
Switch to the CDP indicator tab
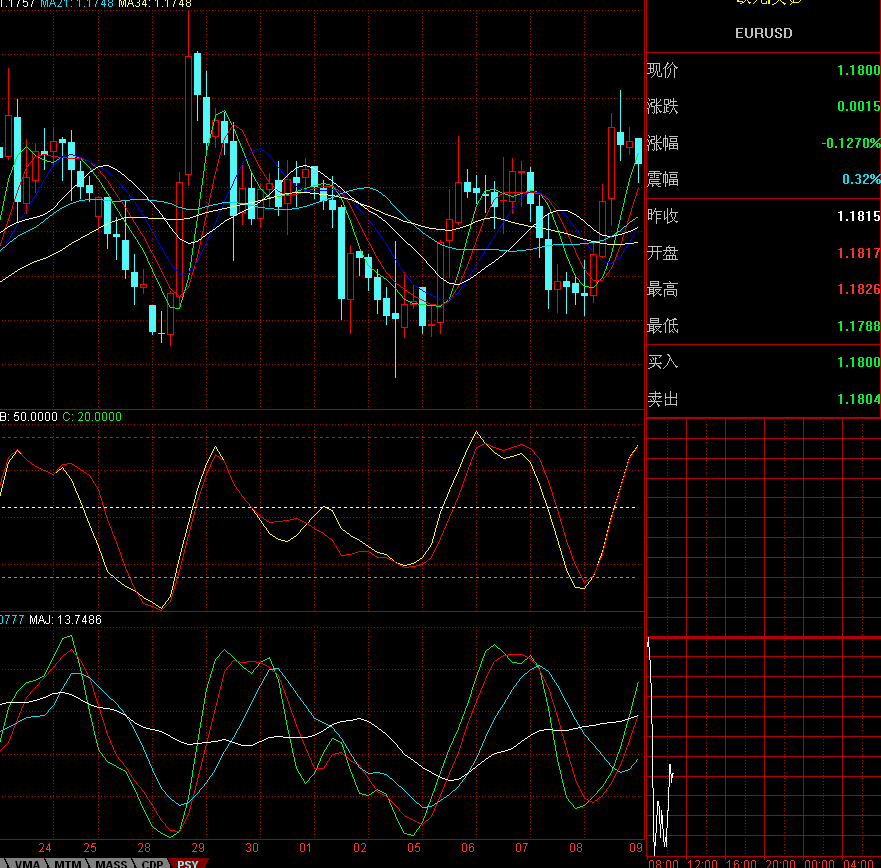153,863
